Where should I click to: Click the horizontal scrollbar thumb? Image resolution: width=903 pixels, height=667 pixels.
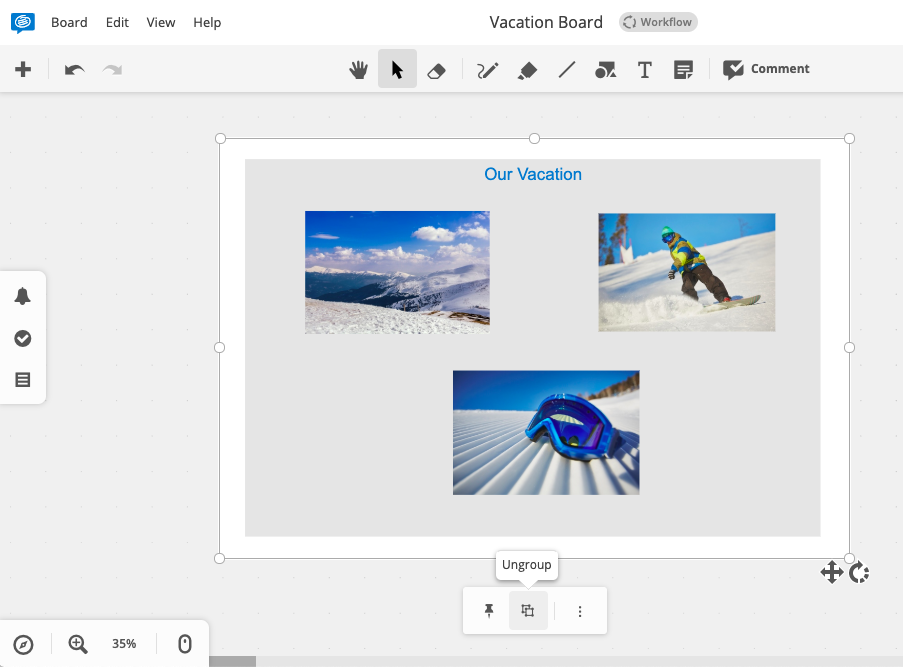[233, 661]
